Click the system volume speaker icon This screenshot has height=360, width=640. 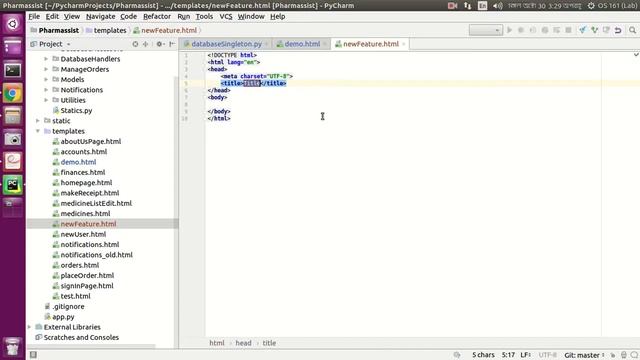(x=497, y=6)
